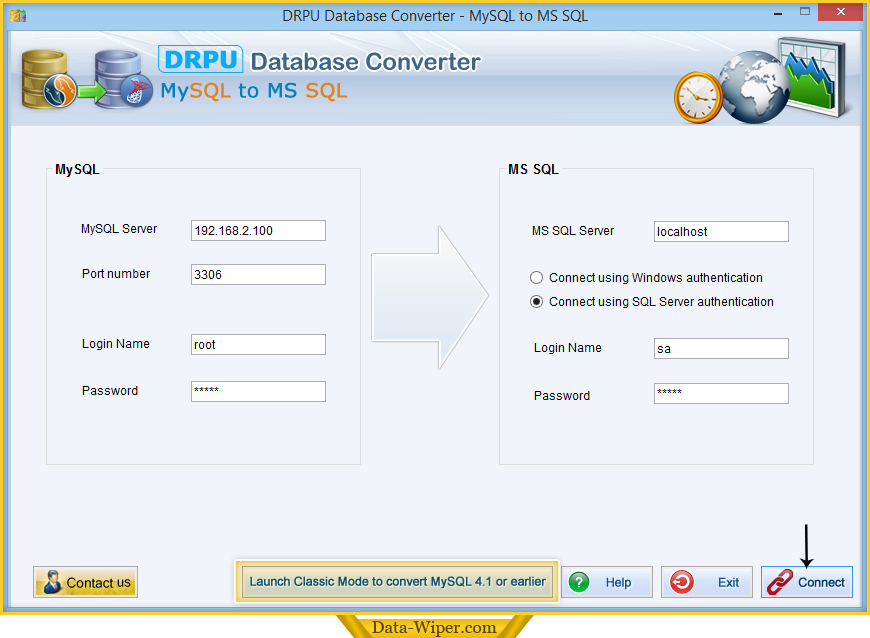The width and height of the screenshot is (870, 638).
Task: Focus the MySQL Server address field
Action: point(258,231)
